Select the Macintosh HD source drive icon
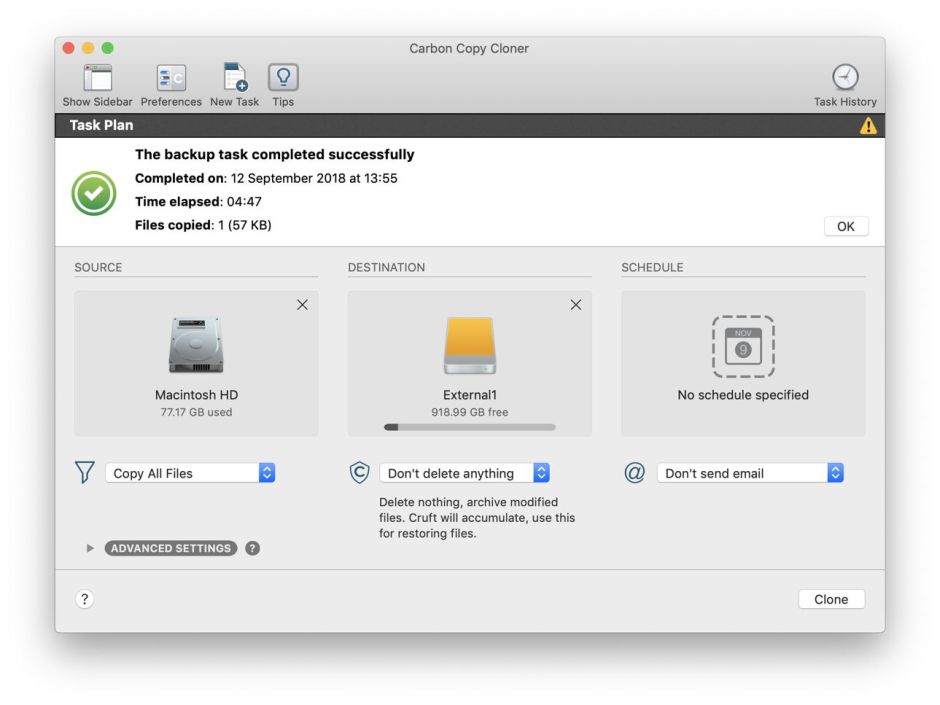940x705 pixels. tap(196, 346)
